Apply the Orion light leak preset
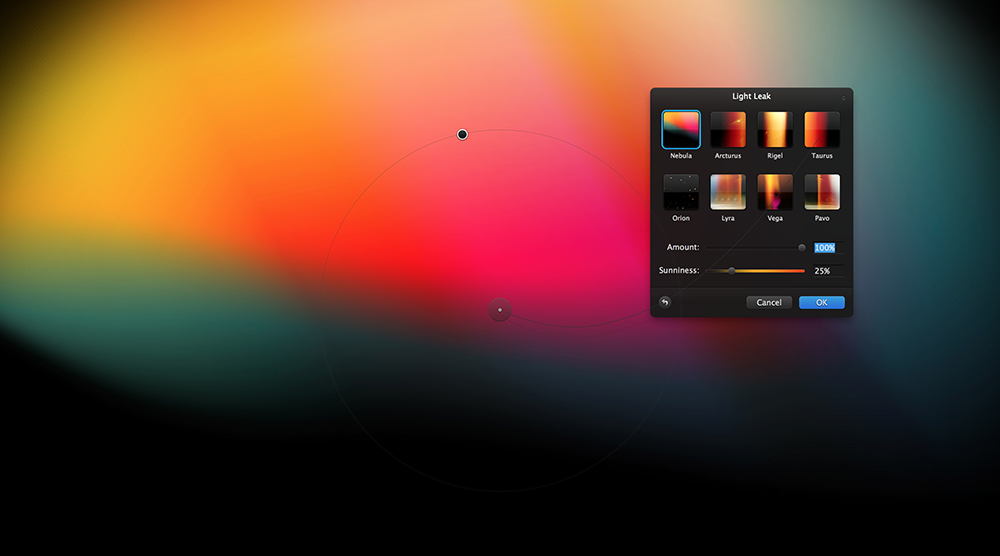 (680, 192)
